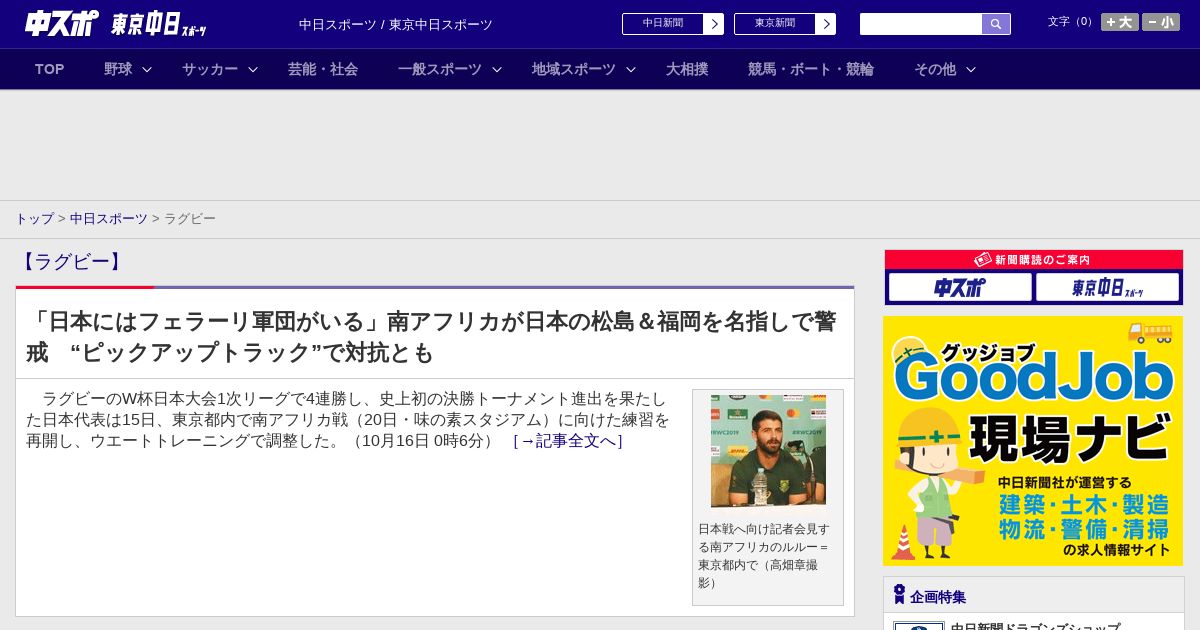Click the 【ラグビー】 section heading
This screenshot has width=1200, height=630.
point(71,262)
